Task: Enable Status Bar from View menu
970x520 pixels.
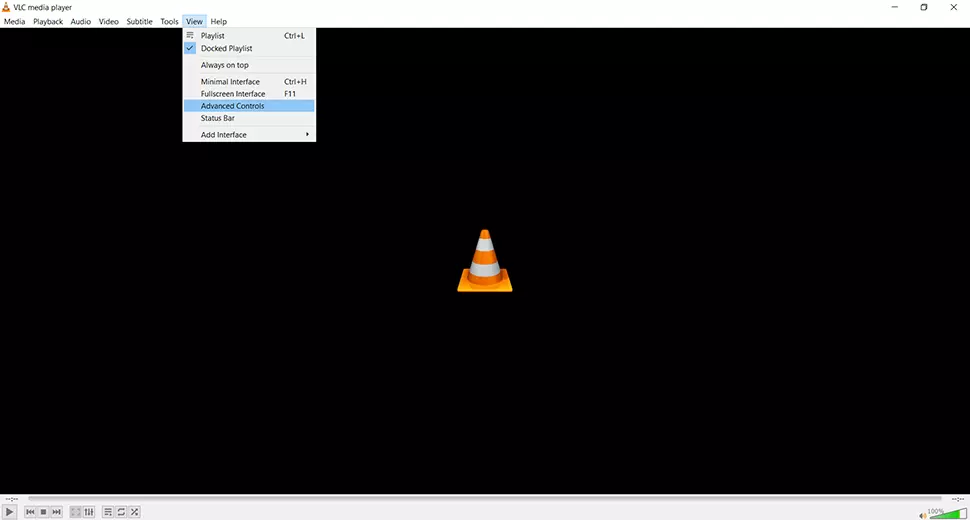Action: (218, 118)
